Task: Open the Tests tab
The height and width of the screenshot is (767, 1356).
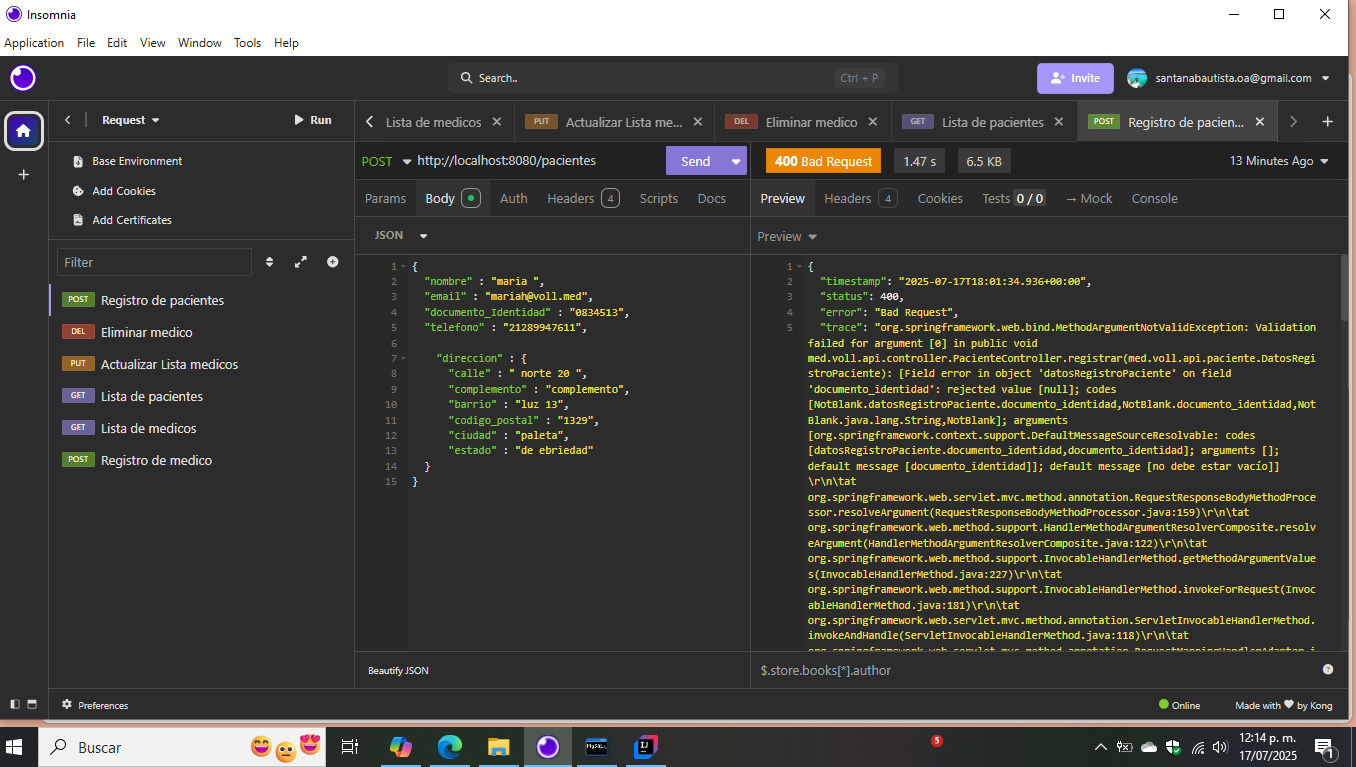Action: 1013,198
